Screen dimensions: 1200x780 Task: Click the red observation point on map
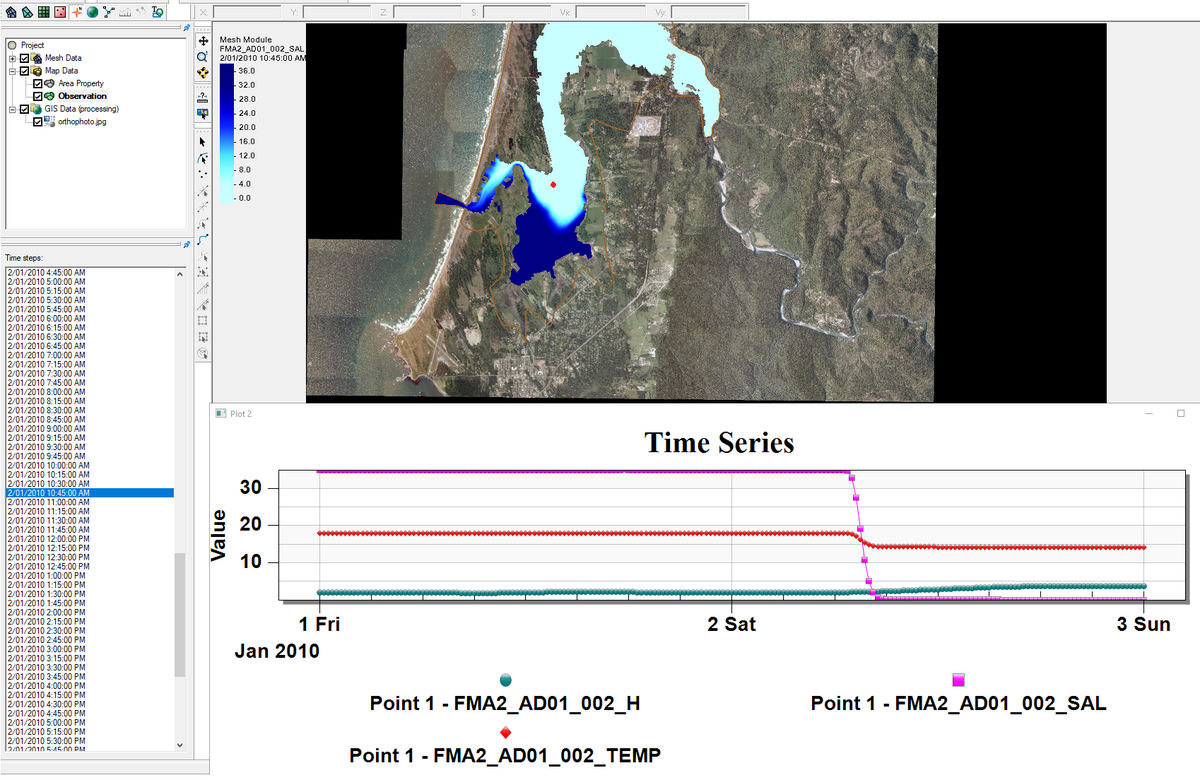tap(553, 184)
